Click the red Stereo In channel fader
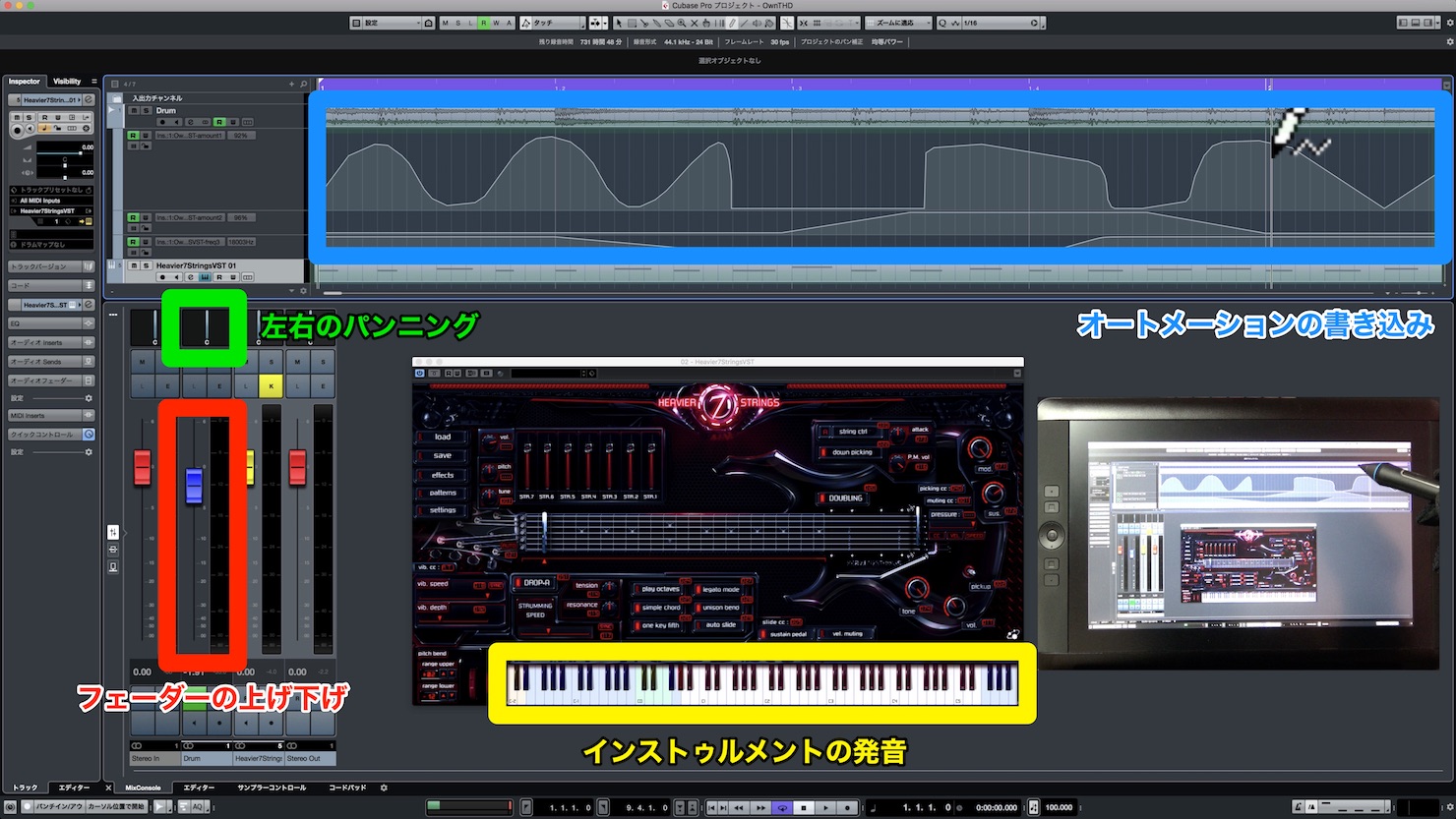This screenshot has width=1456, height=819. [x=143, y=467]
